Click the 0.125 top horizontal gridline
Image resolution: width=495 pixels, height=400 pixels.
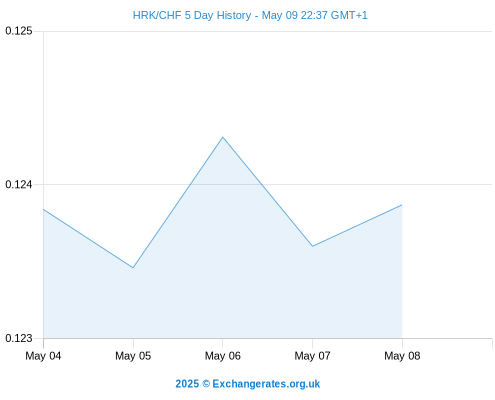pos(268,32)
